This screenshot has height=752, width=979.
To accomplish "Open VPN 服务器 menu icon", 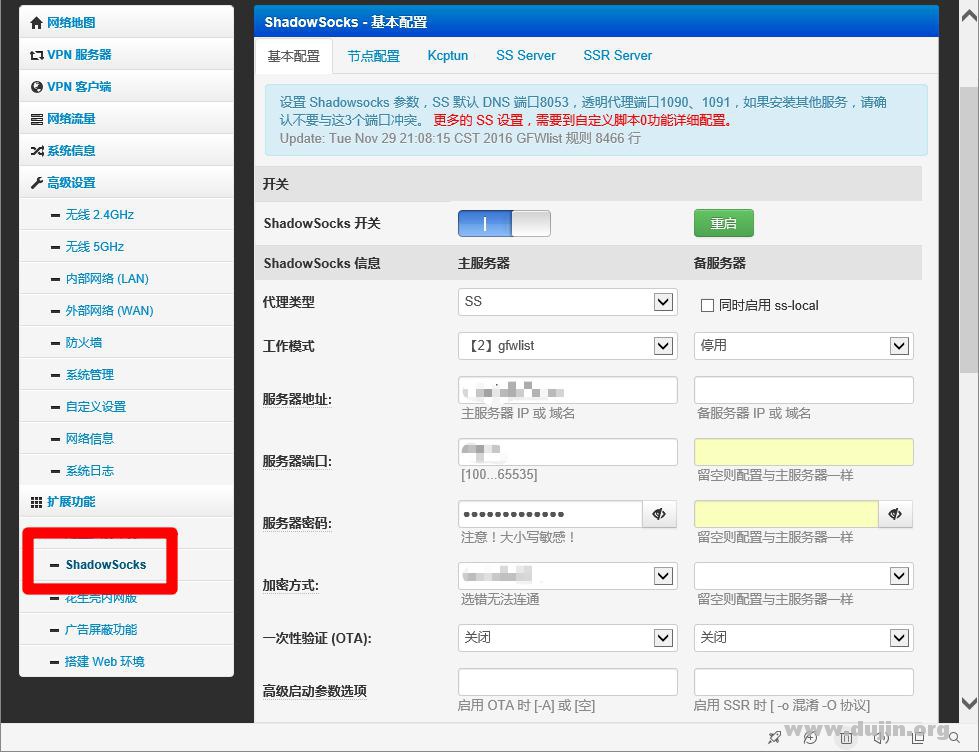I will coord(36,55).
